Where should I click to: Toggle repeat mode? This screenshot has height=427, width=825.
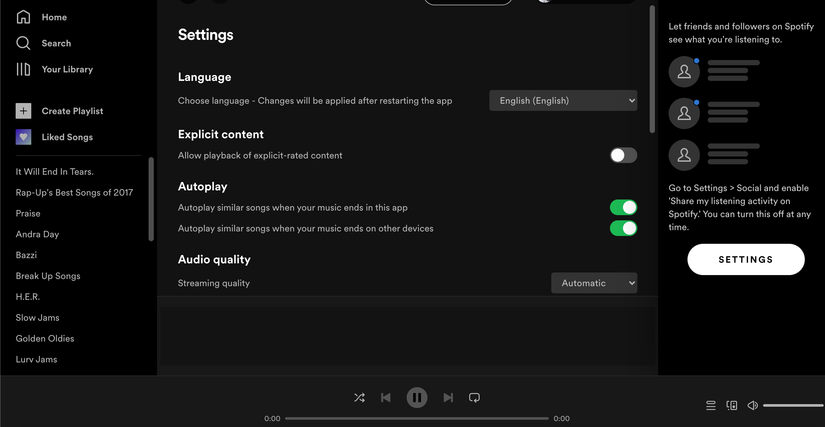click(474, 398)
